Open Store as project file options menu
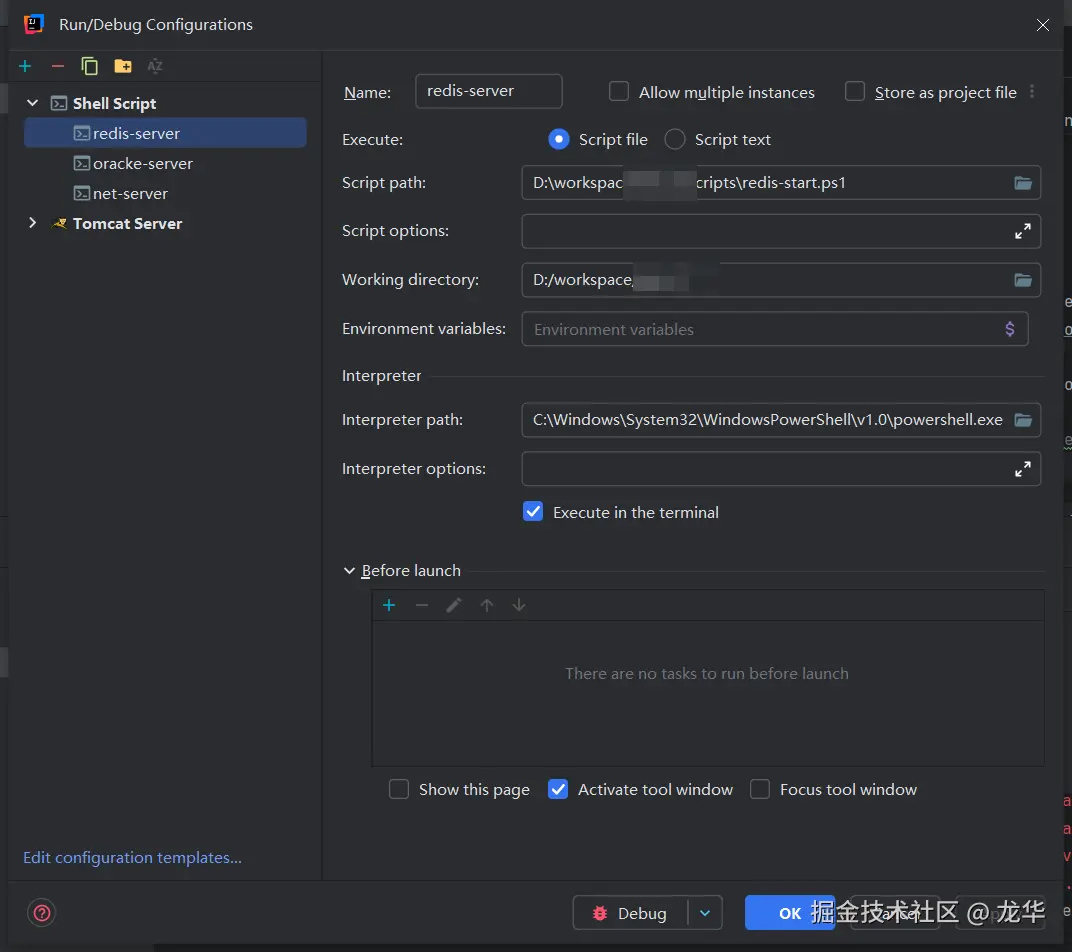 pos(1032,92)
